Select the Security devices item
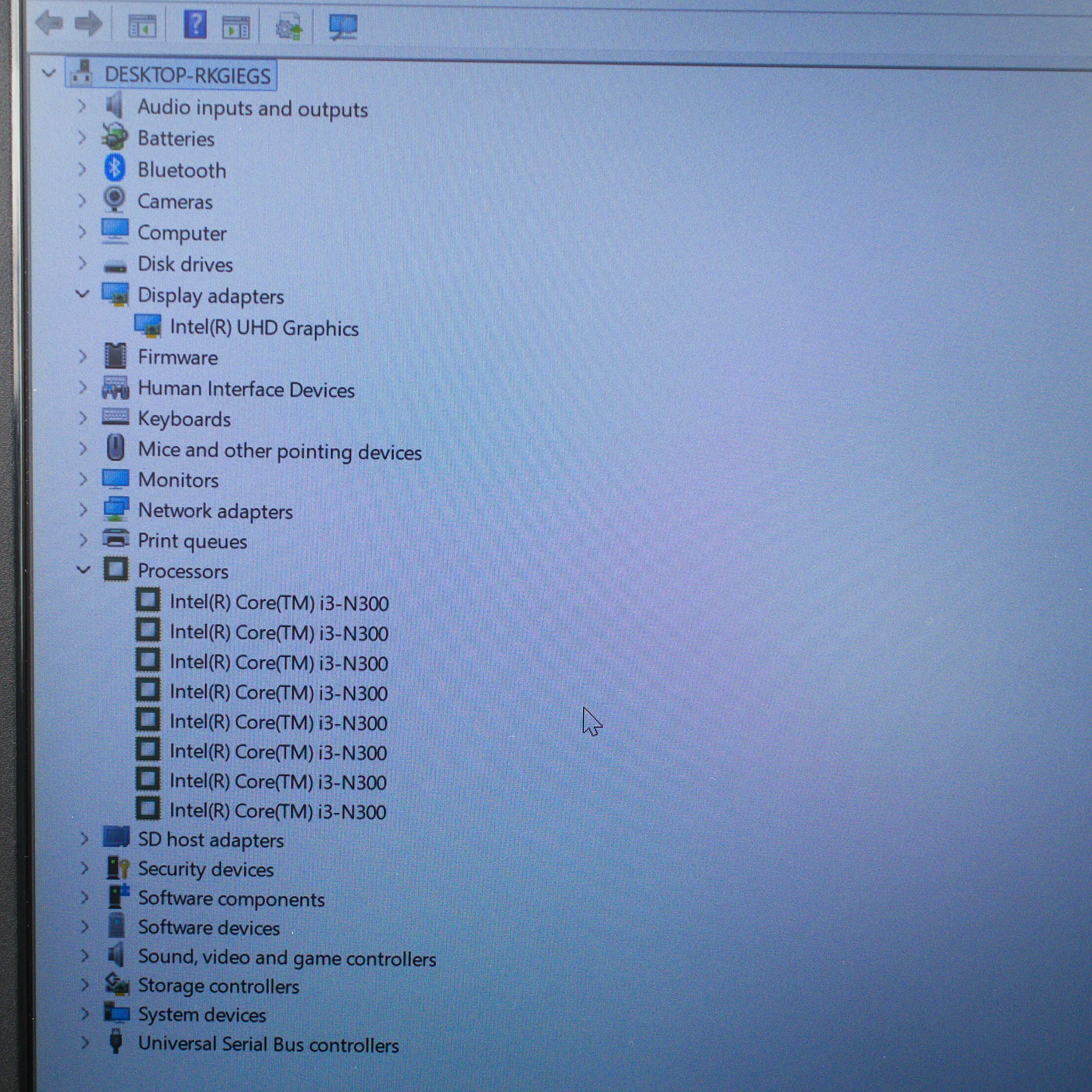The image size is (1092, 1092). [x=205, y=869]
